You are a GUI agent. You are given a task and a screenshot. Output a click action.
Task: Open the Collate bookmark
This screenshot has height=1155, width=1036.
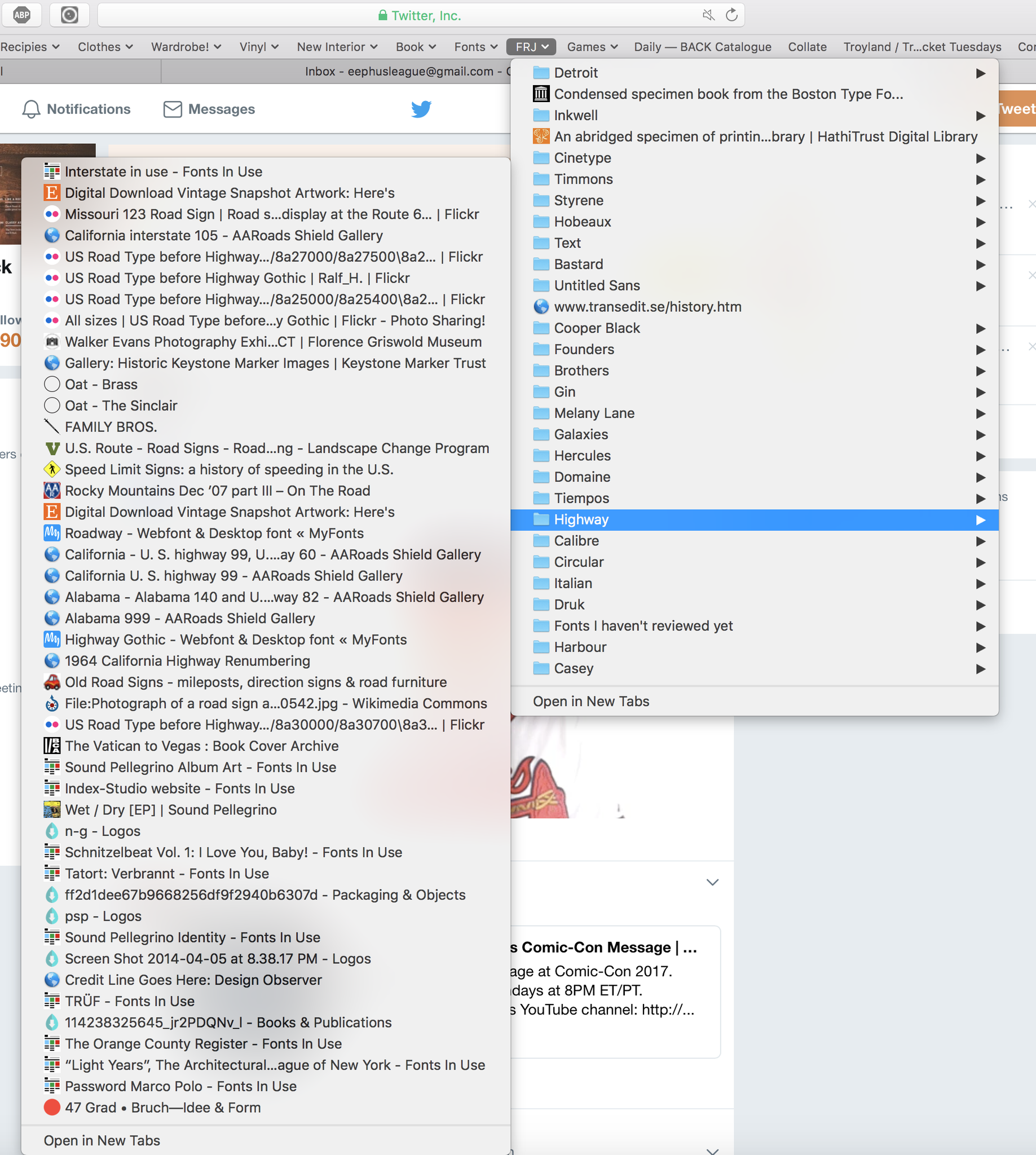click(807, 47)
